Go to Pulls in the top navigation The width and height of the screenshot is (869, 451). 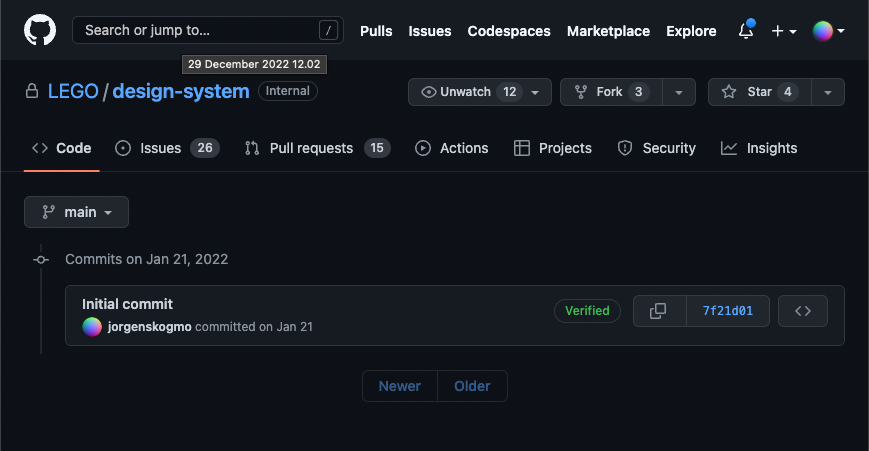(x=376, y=31)
